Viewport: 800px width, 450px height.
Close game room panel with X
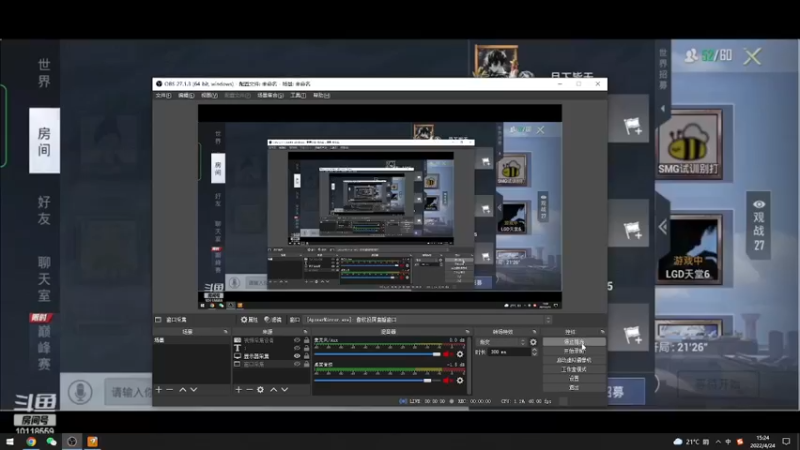pos(752,56)
